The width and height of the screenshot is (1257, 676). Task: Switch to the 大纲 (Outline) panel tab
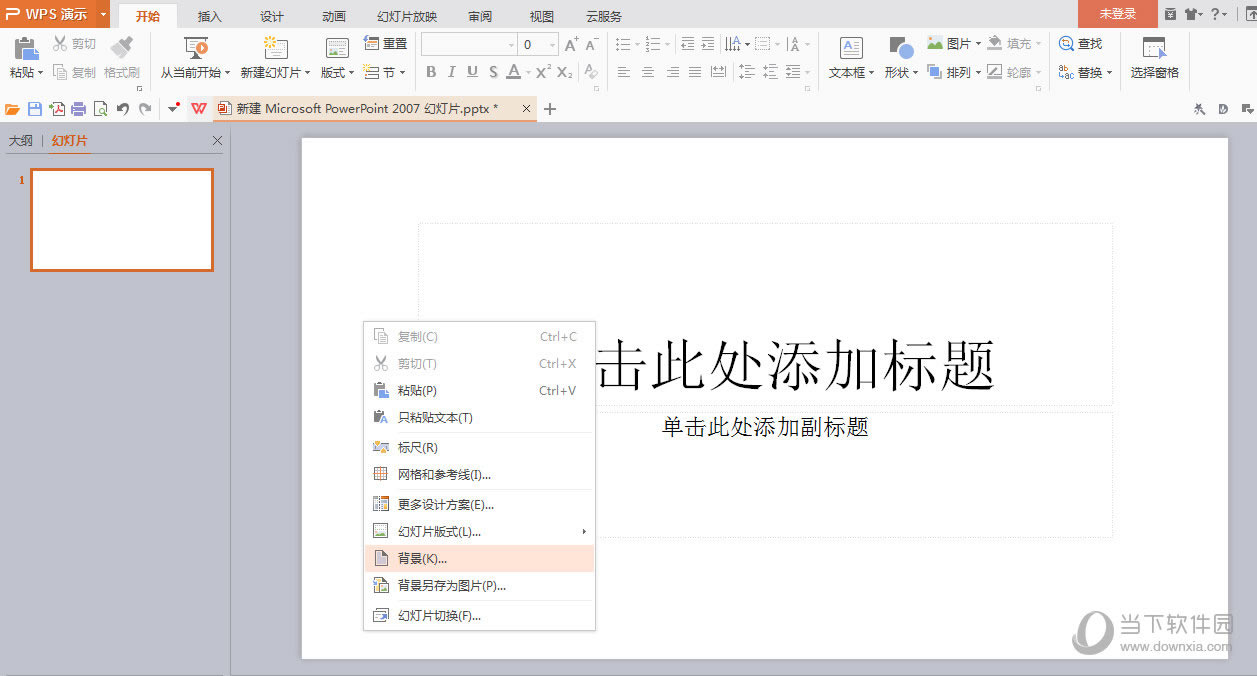(21, 141)
